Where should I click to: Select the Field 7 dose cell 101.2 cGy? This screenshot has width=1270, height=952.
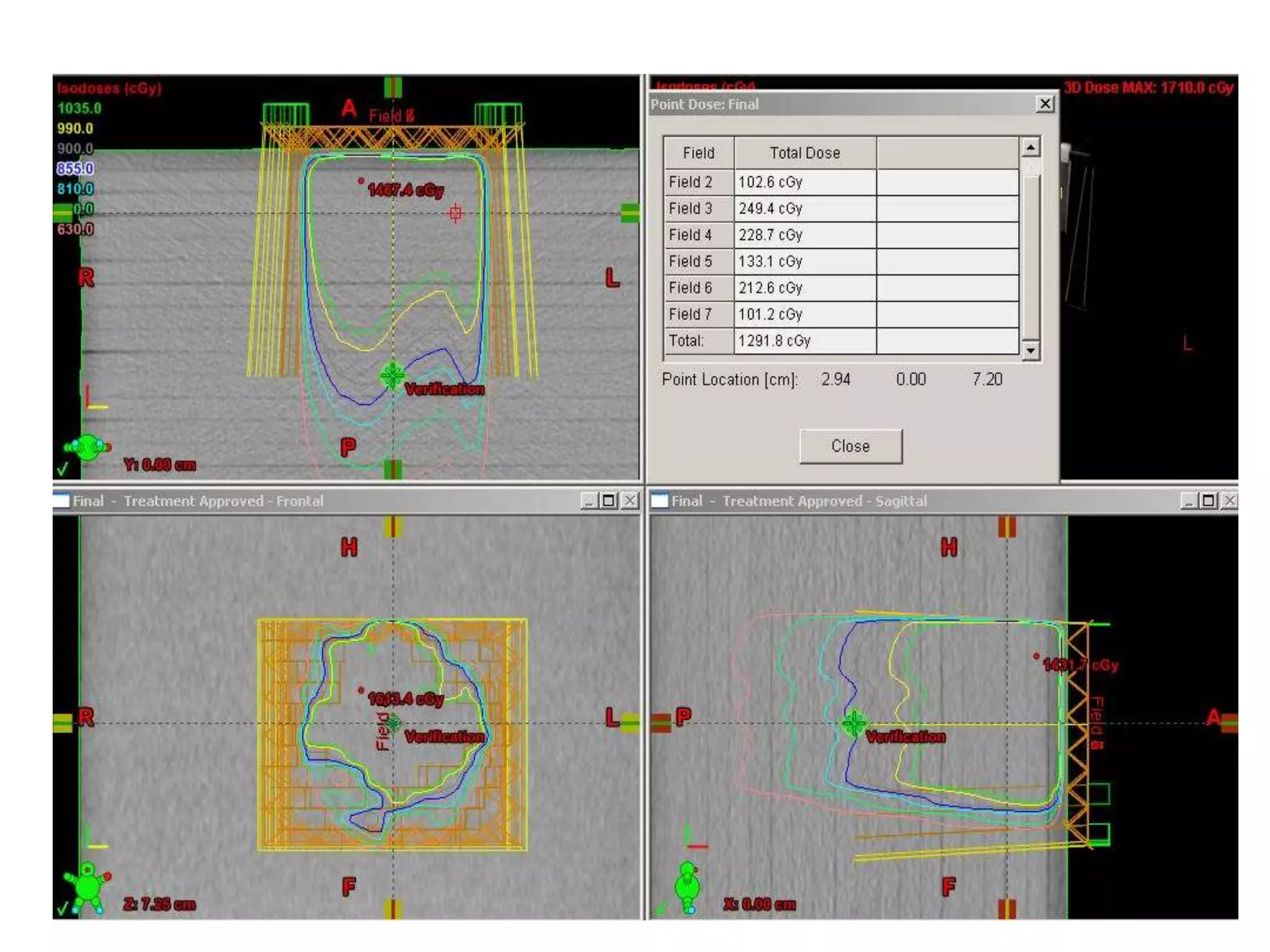[x=805, y=315]
